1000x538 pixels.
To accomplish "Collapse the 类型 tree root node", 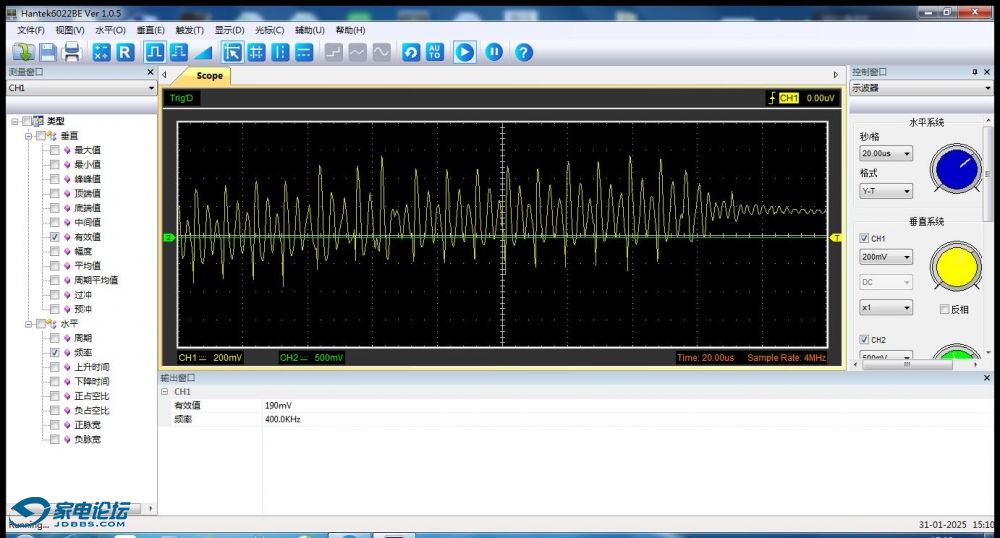I will (15, 121).
